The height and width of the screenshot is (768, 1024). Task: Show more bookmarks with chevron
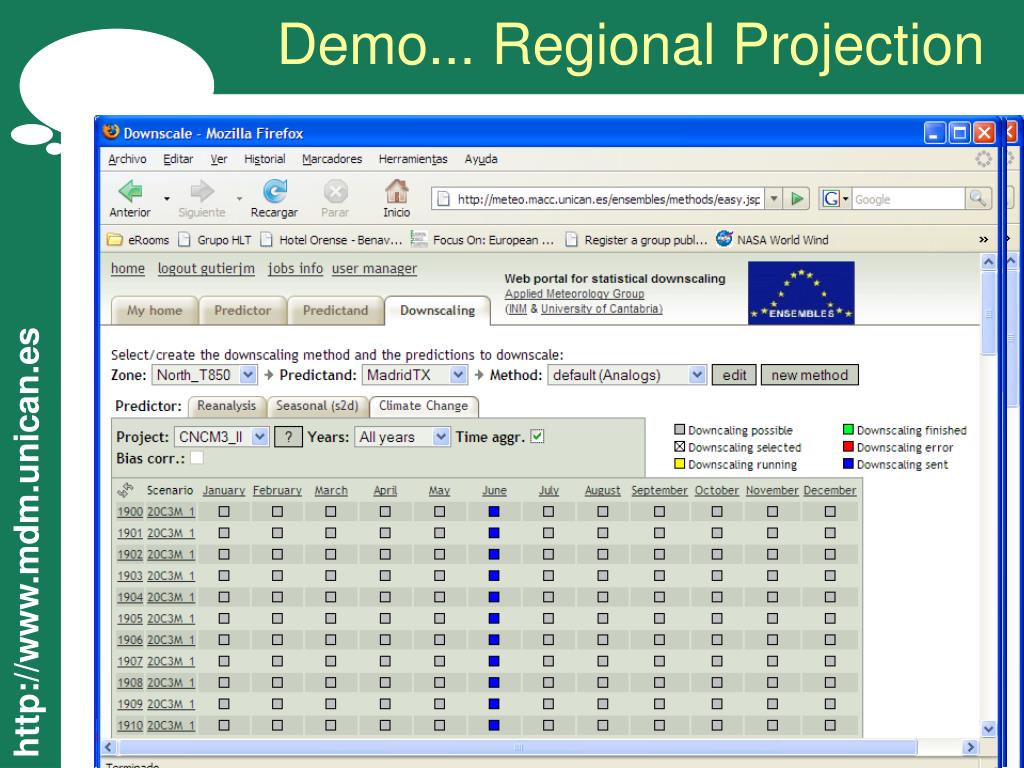coord(984,240)
